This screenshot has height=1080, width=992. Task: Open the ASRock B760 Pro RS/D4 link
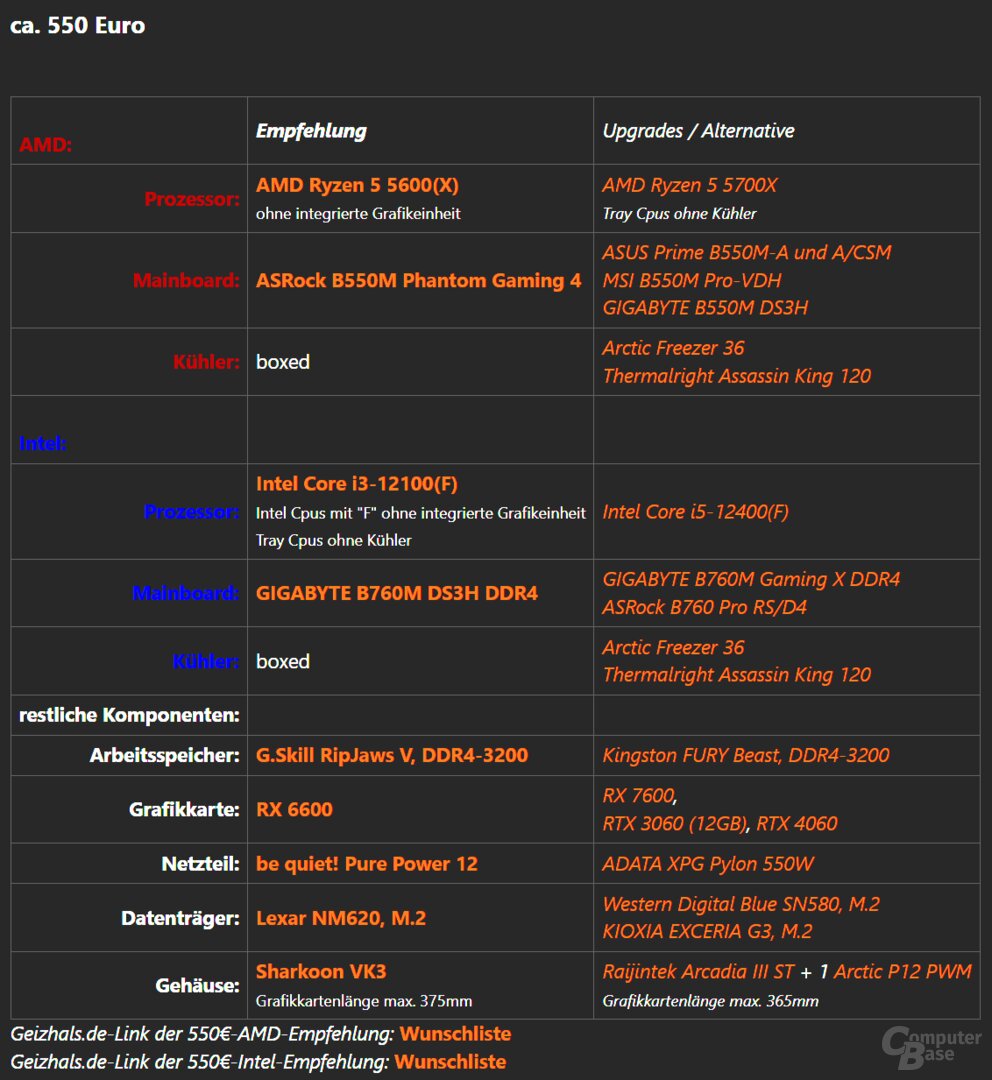pos(704,608)
